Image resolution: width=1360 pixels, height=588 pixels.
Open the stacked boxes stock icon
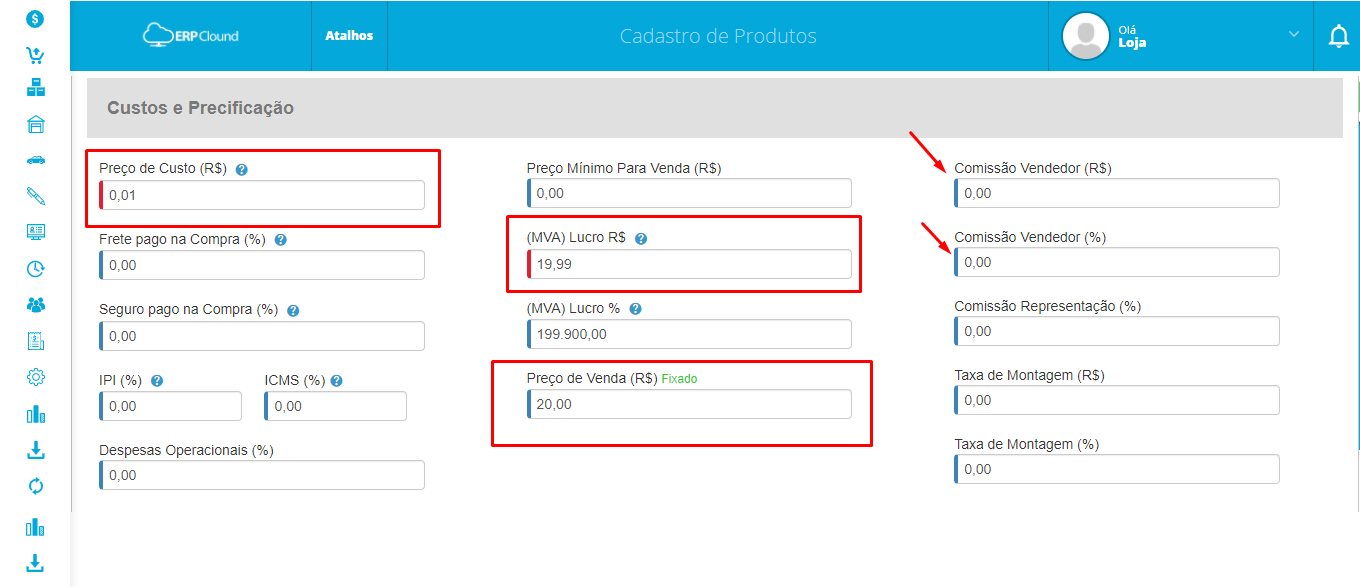35,88
